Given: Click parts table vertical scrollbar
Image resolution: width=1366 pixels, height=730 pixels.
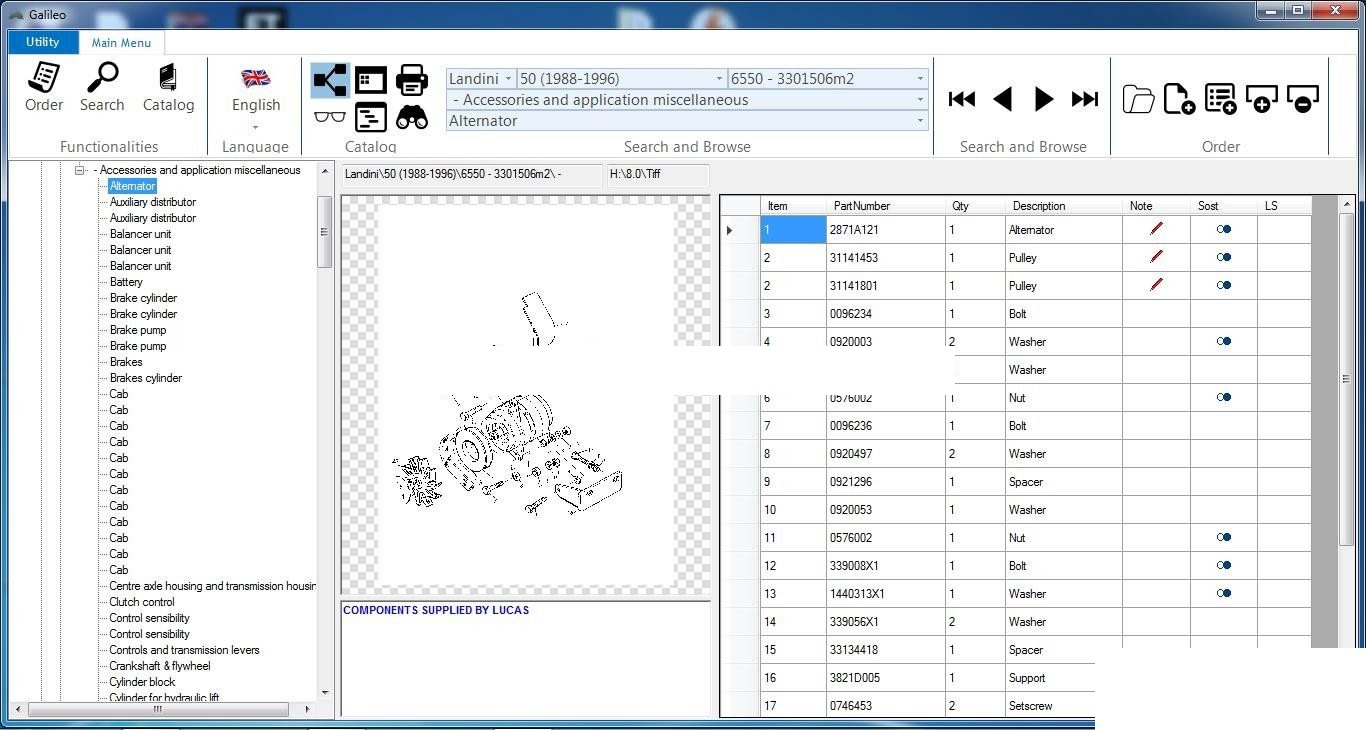Looking at the screenshot, I should (x=1346, y=378).
